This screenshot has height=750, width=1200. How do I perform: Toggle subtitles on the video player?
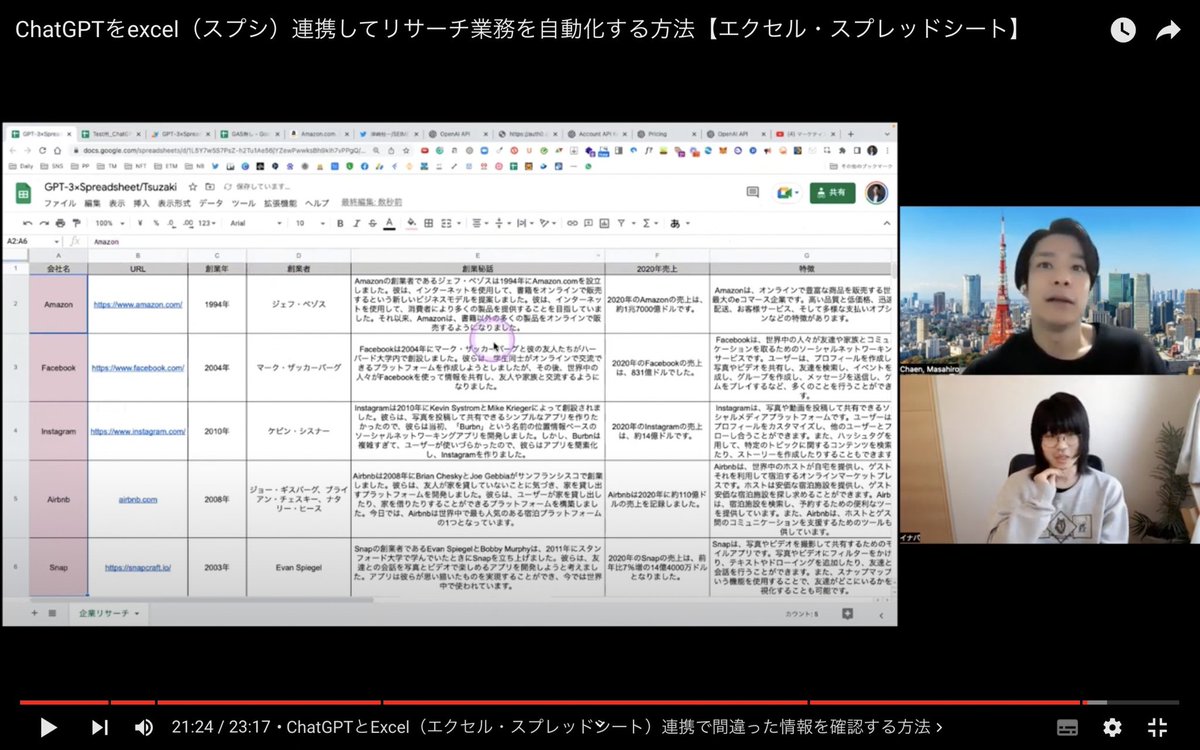[x=1067, y=727]
